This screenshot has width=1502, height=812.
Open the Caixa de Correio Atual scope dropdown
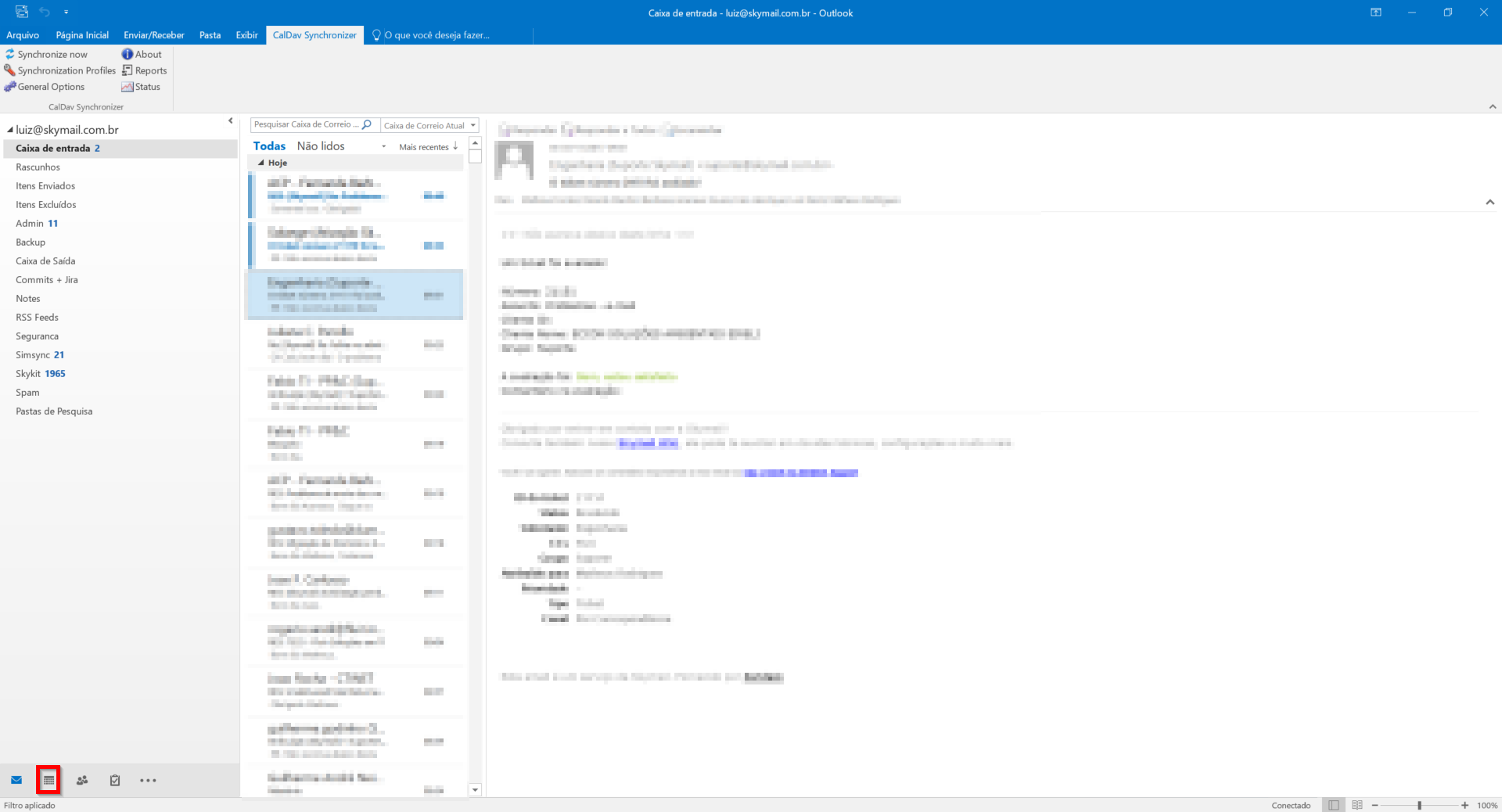tap(429, 125)
